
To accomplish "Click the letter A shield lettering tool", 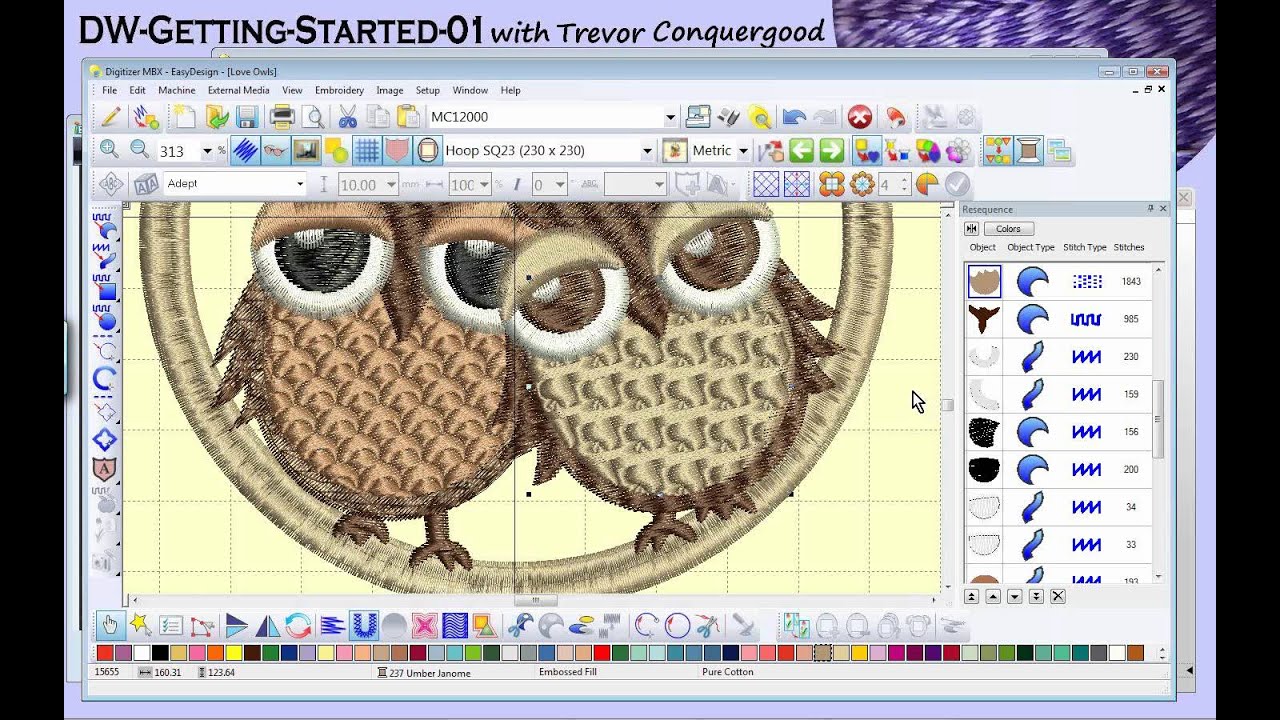I will (105, 468).
